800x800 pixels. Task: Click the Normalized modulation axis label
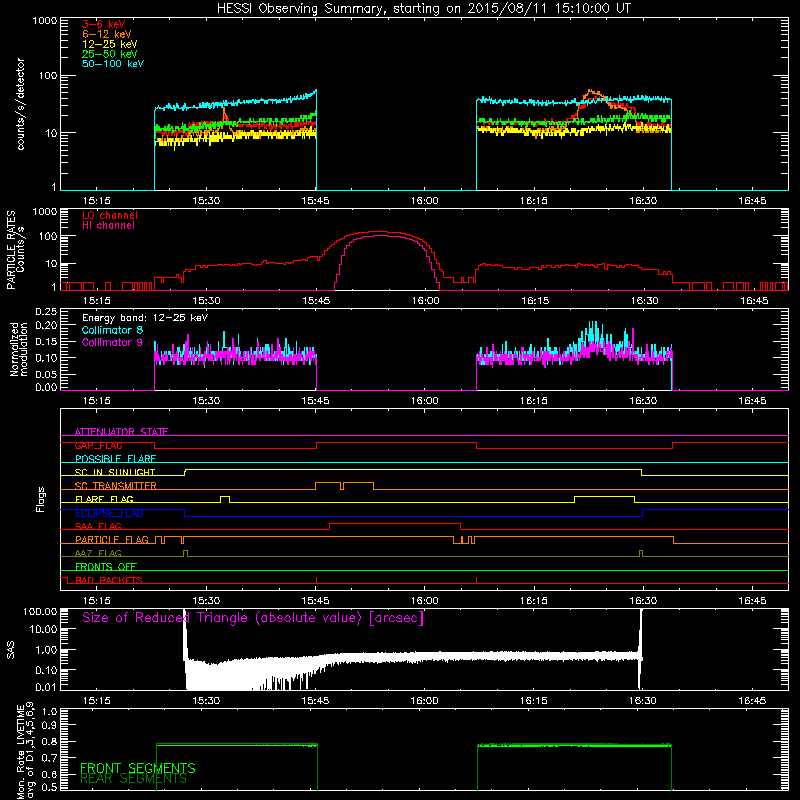coord(18,349)
